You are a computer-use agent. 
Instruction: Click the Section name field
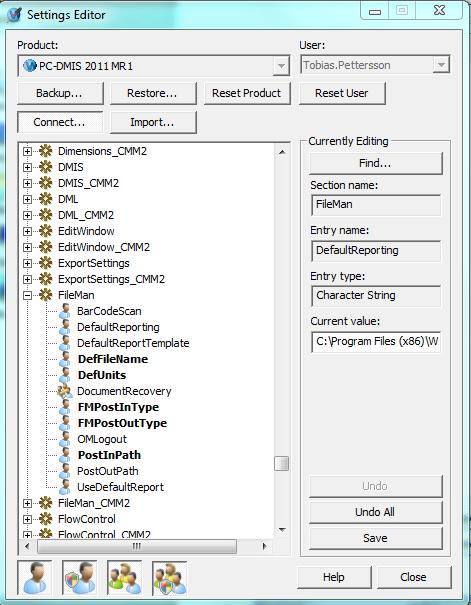376,204
